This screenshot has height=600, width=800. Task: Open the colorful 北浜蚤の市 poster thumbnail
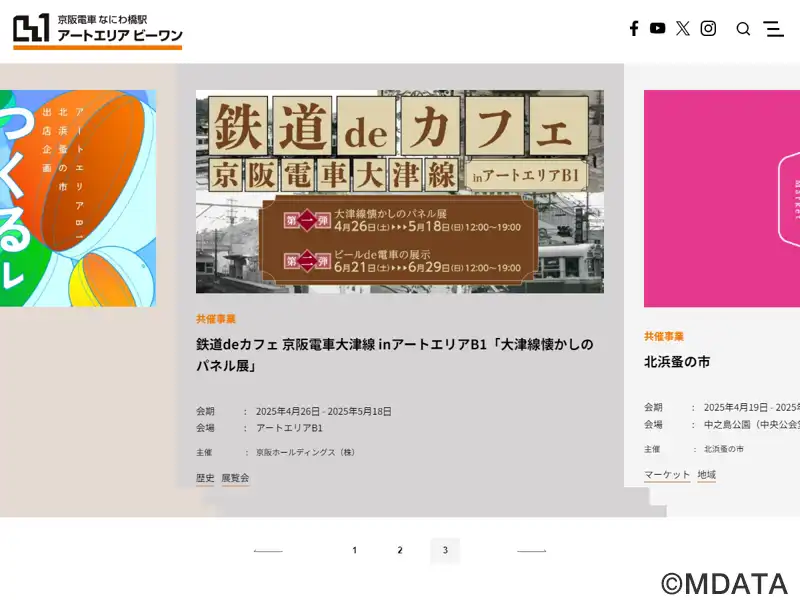[78, 198]
